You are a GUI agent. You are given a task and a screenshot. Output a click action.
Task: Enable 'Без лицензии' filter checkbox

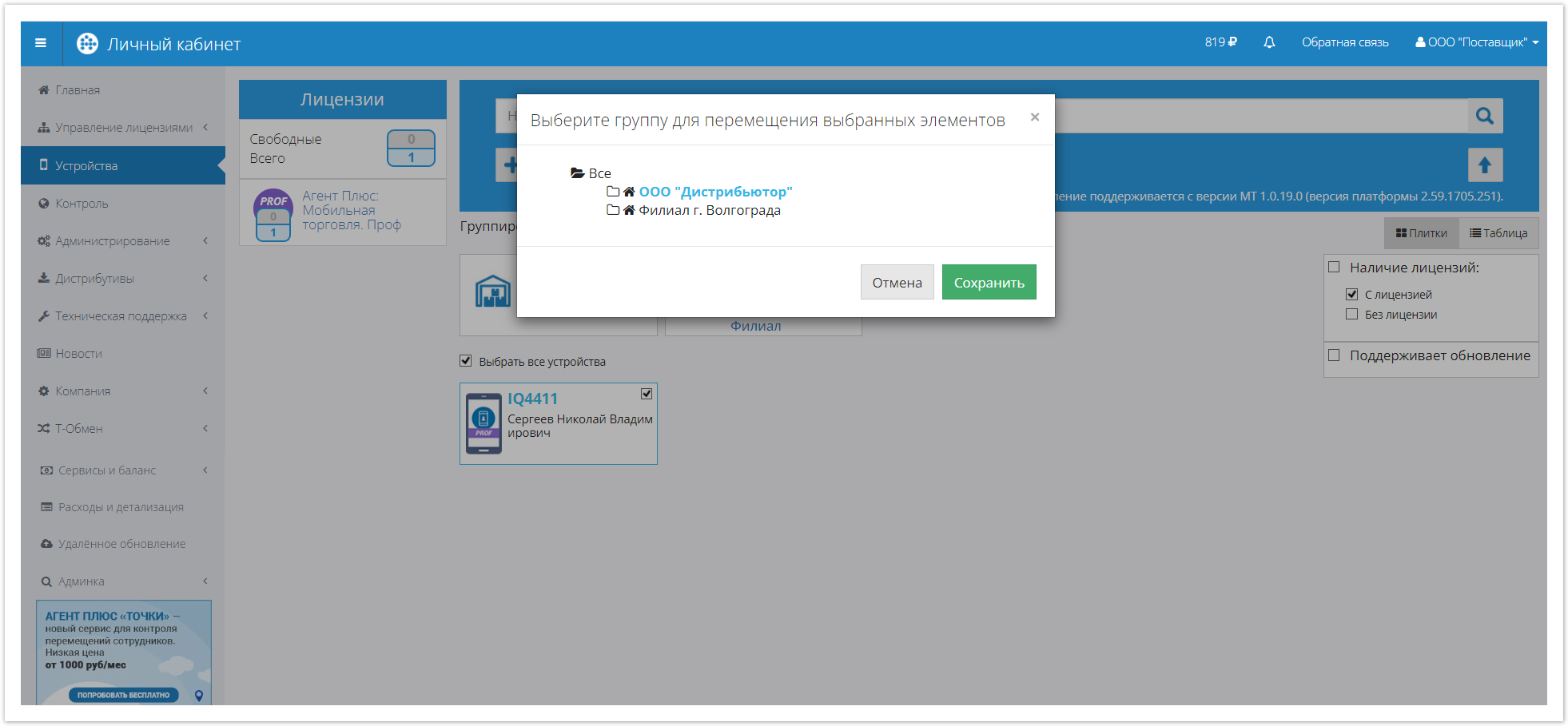pyautogui.click(x=1352, y=315)
